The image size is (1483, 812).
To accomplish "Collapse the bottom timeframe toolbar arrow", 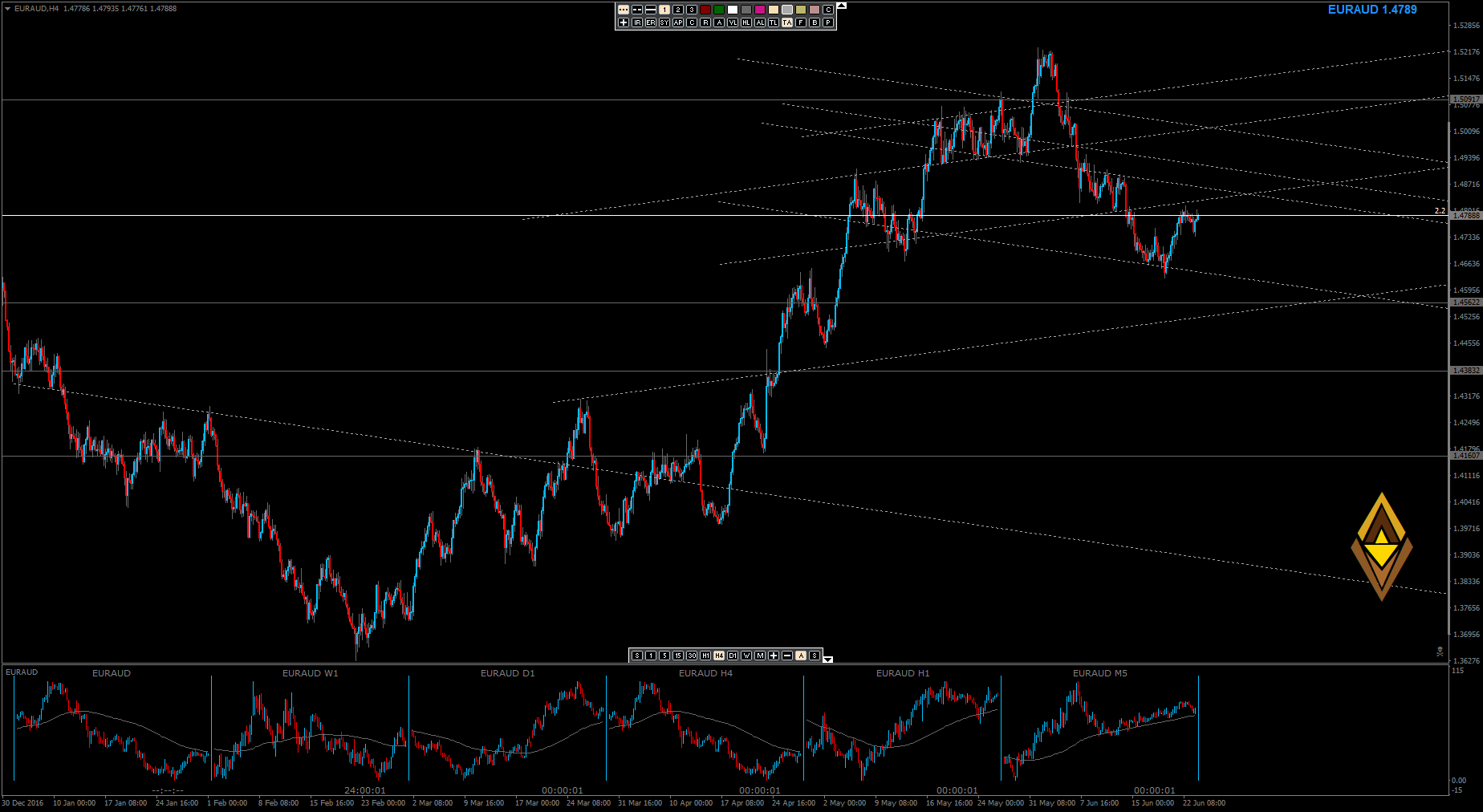I will point(828,660).
